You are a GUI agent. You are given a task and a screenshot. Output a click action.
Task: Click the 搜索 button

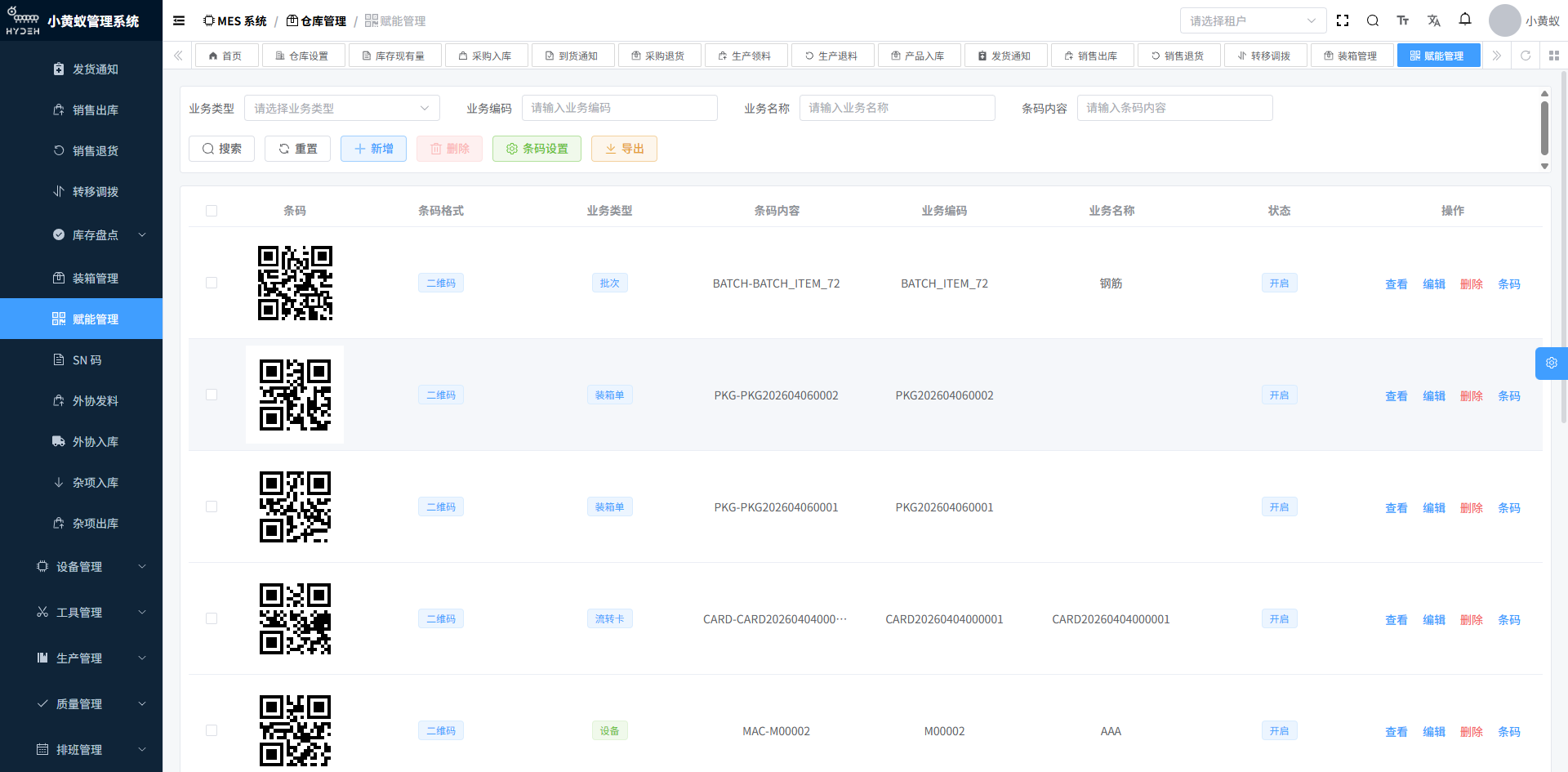click(221, 149)
